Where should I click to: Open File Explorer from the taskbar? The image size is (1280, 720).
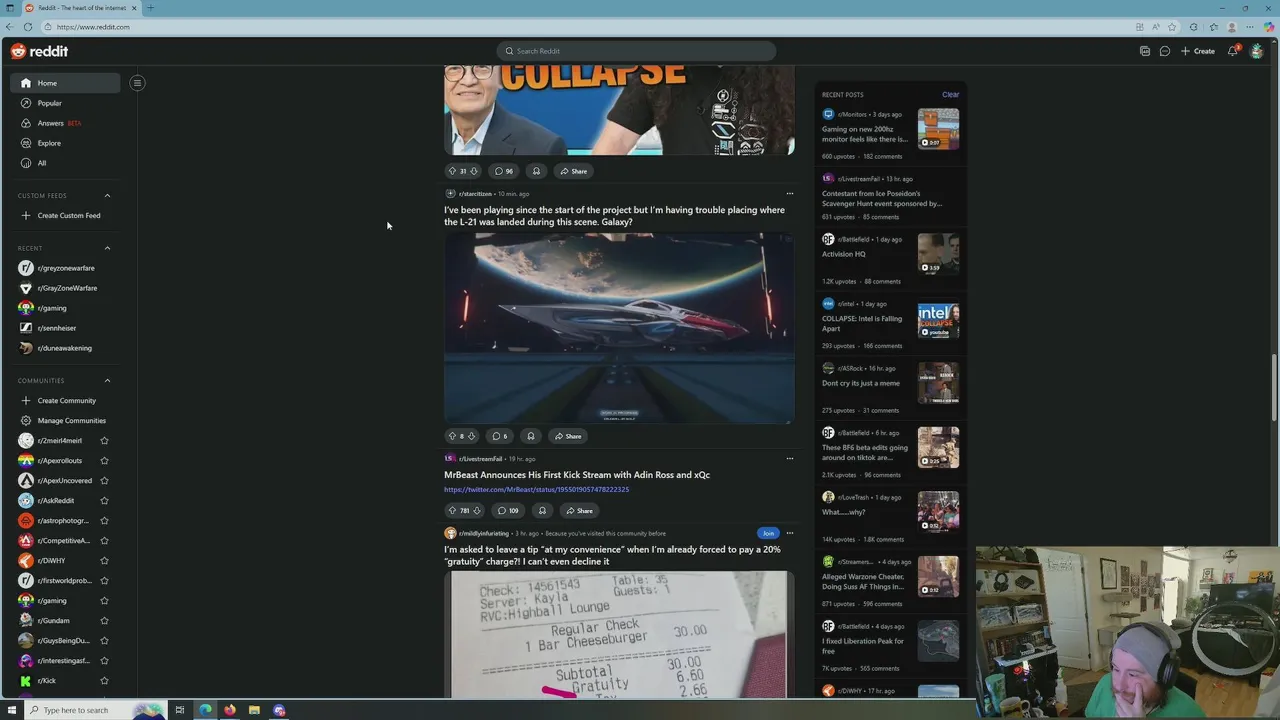click(x=254, y=710)
